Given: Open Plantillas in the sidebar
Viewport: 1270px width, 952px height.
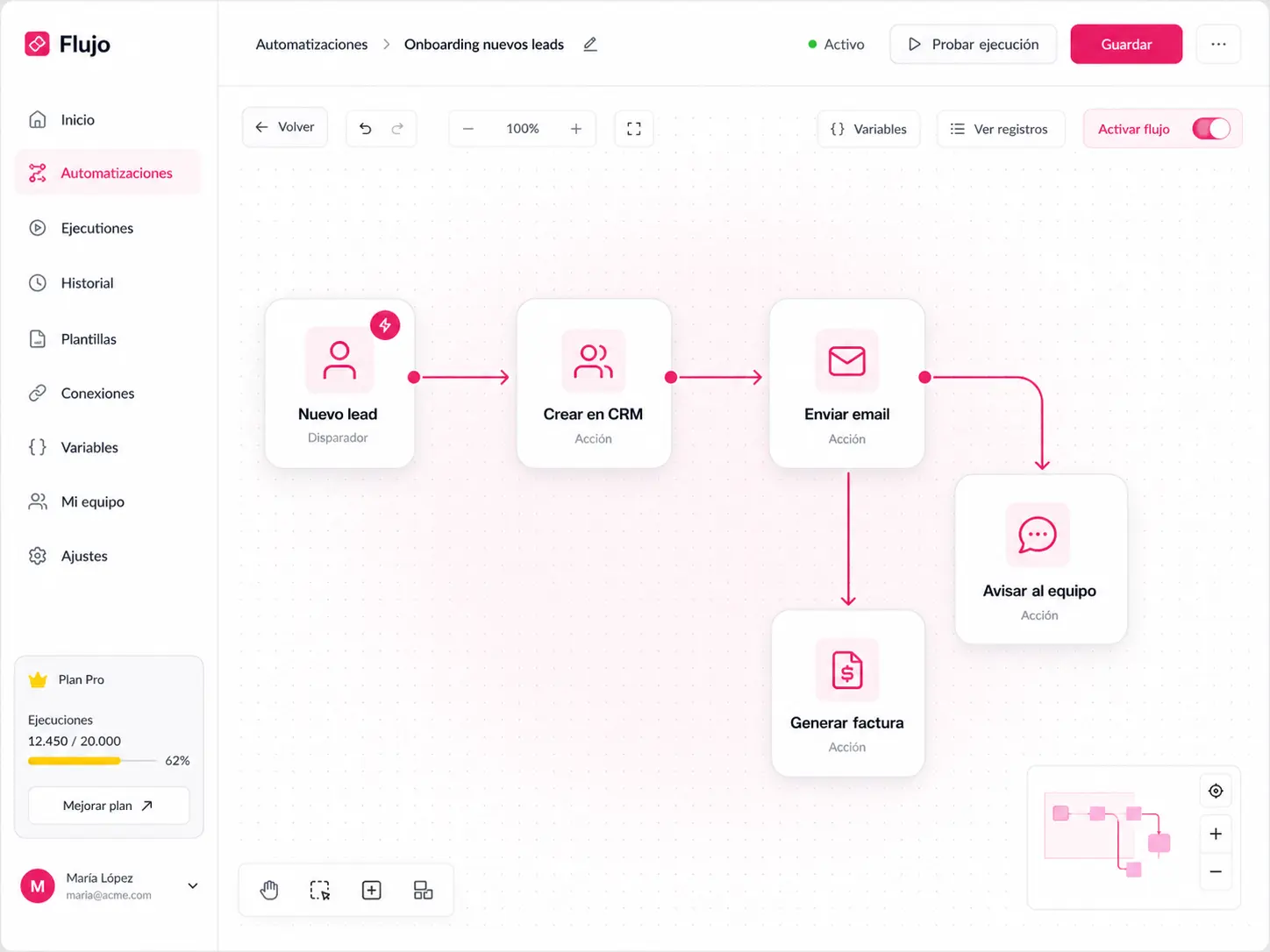Looking at the screenshot, I should pos(108,338).
